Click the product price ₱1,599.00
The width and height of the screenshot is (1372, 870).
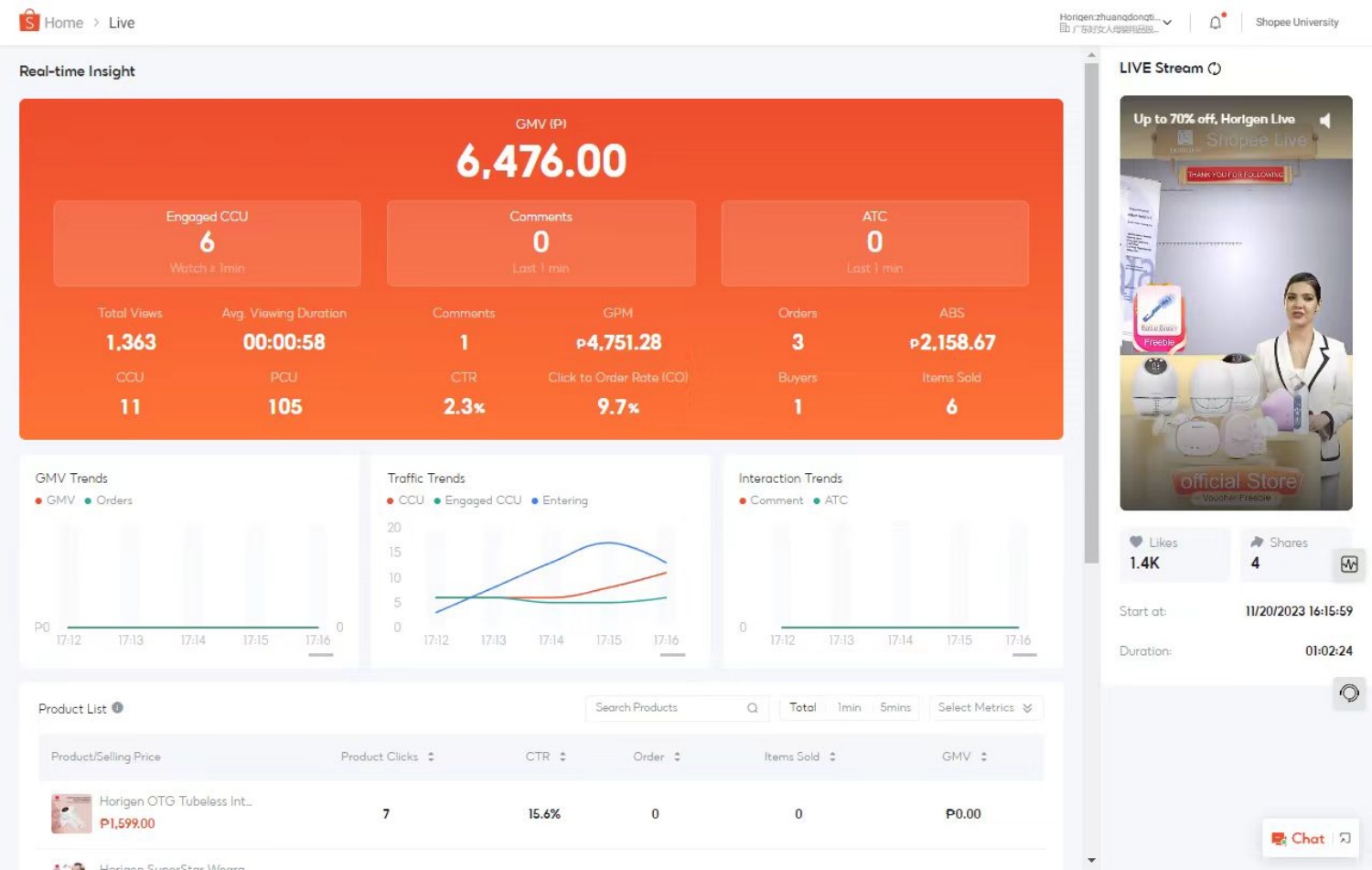[127, 823]
